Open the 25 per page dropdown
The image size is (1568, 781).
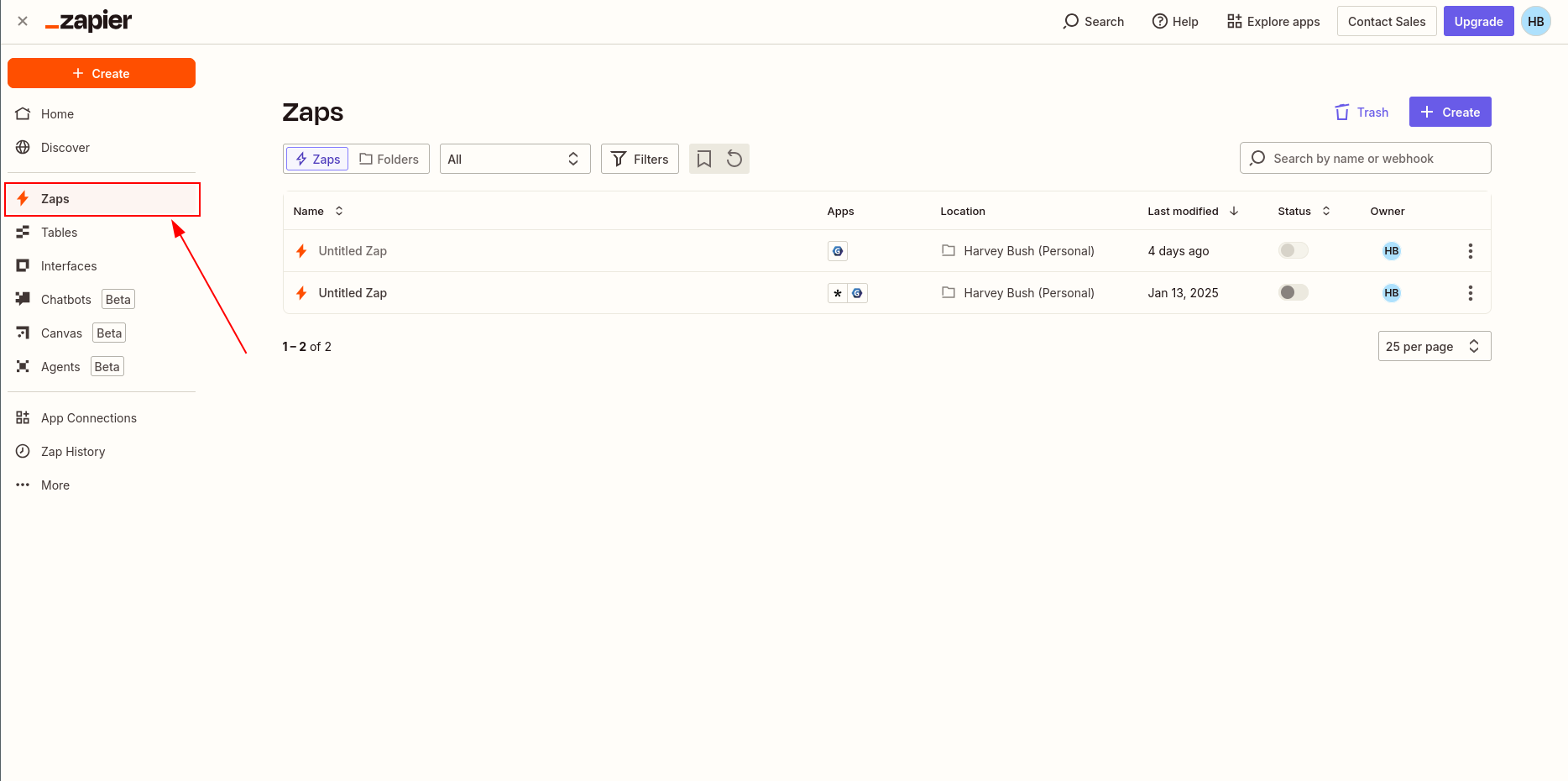pos(1434,346)
